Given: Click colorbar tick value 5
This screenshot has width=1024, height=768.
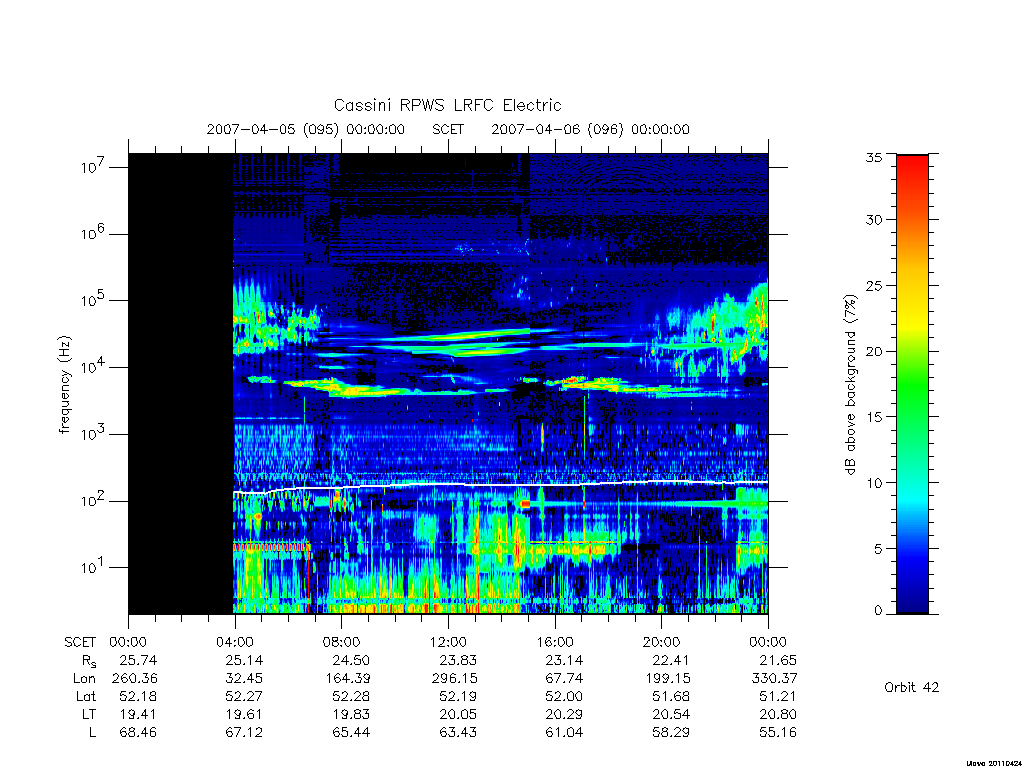Looking at the screenshot, I should point(878,549).
